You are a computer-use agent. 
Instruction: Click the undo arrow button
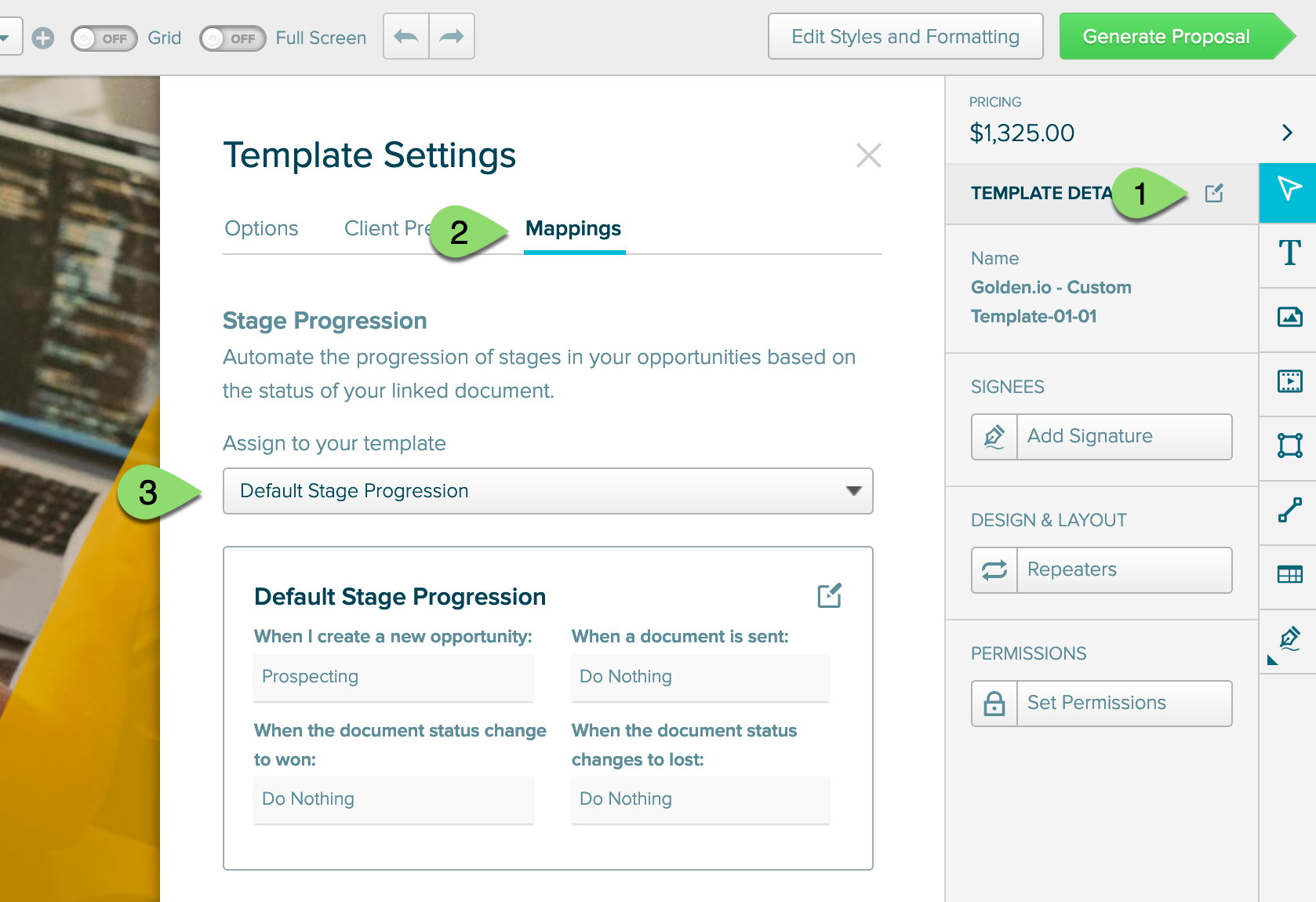[x=406, y=37]
